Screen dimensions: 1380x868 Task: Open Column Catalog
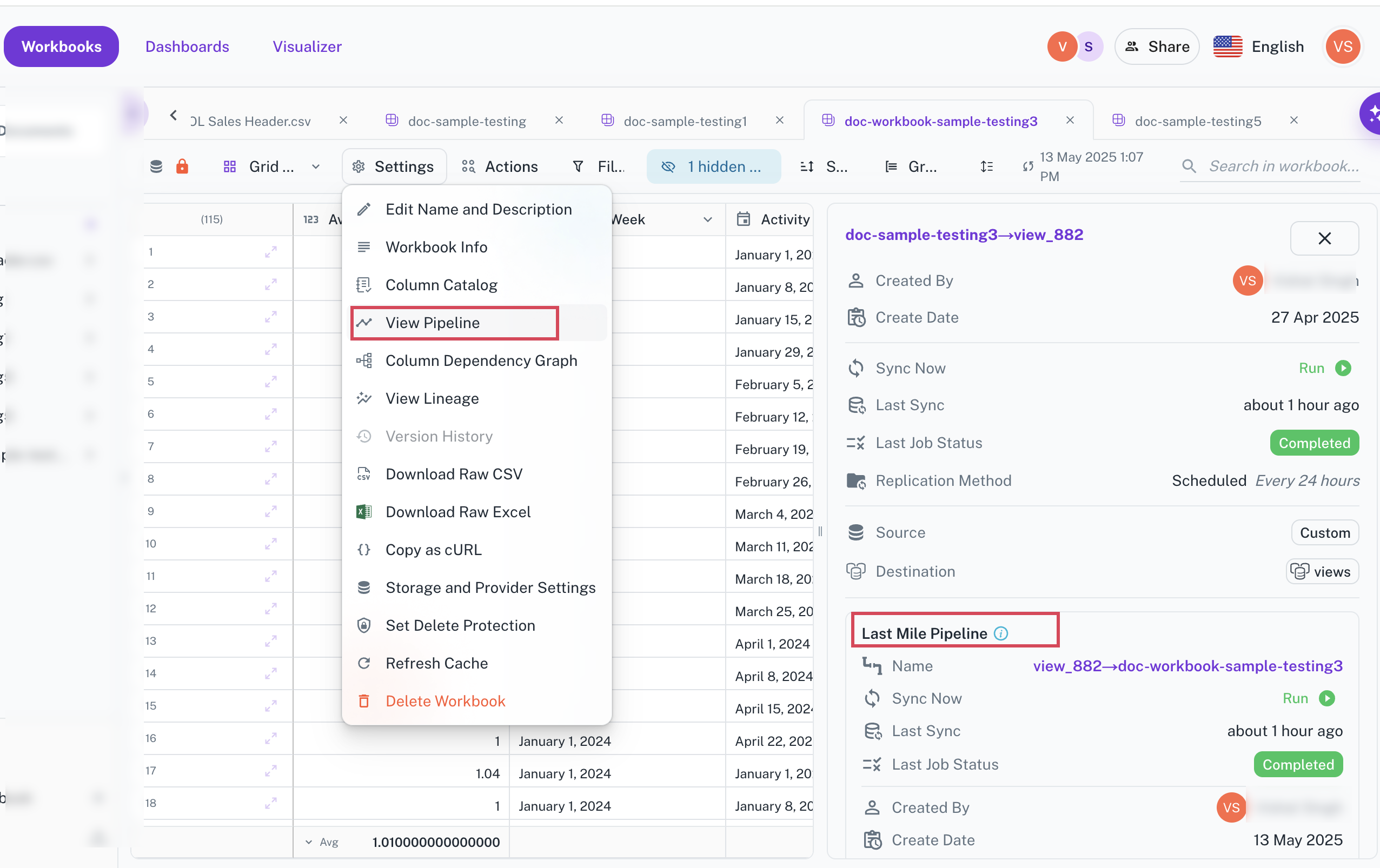pos(477,285)
